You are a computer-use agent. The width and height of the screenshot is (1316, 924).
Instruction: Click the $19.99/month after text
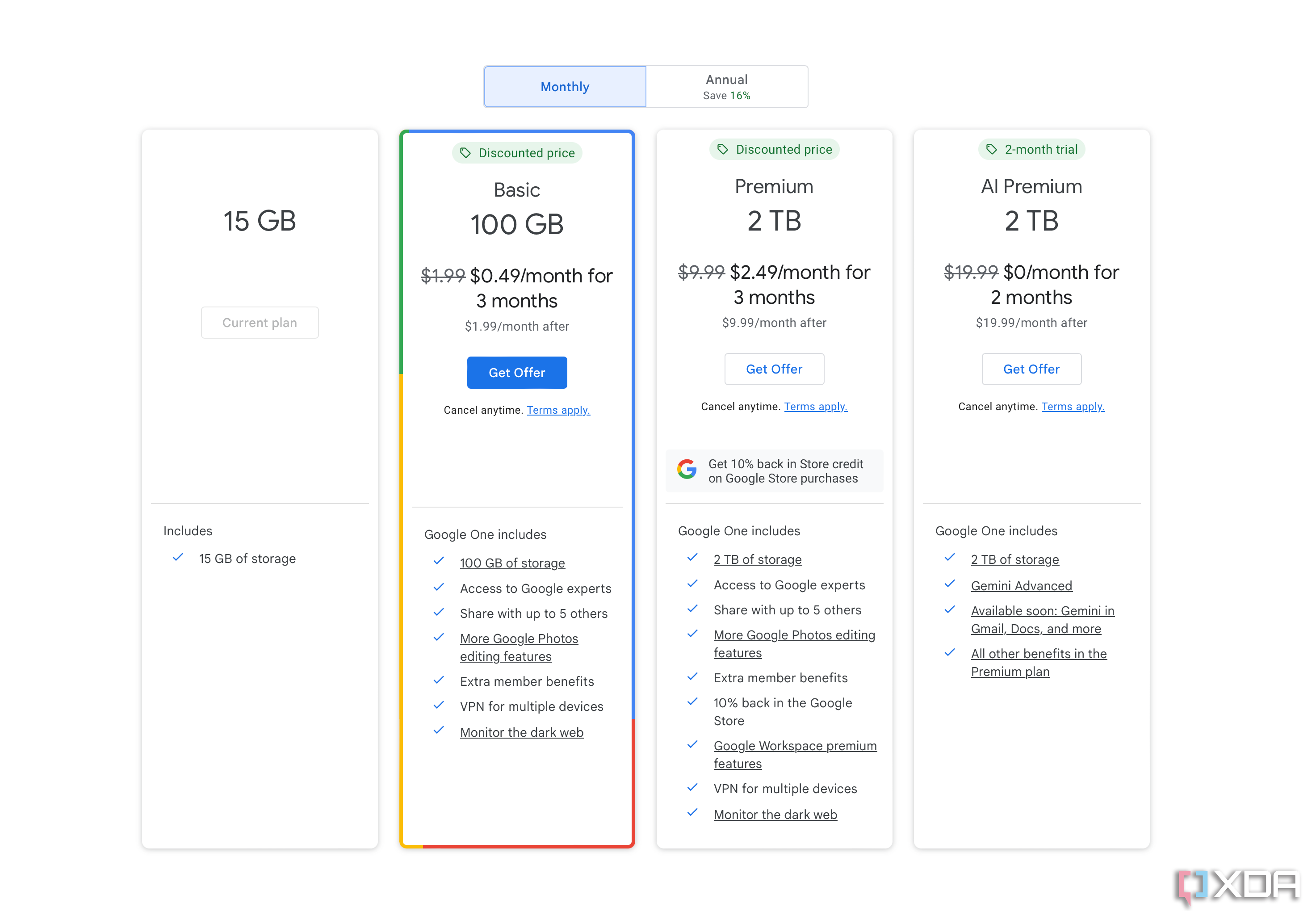1032,323
